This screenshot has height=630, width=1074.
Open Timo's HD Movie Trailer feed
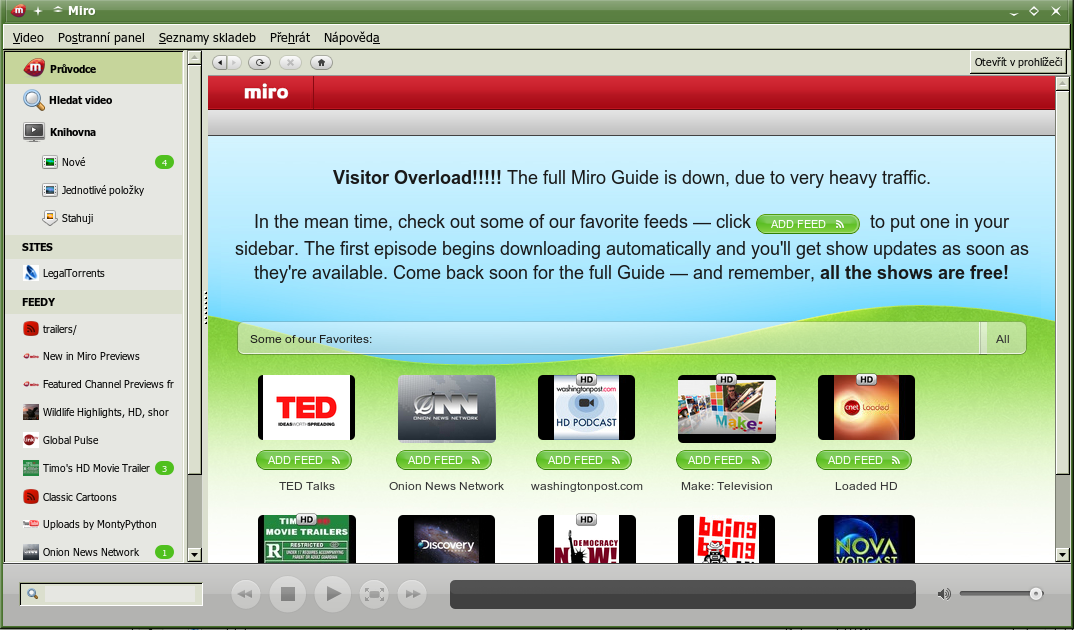tap(94, 468)
